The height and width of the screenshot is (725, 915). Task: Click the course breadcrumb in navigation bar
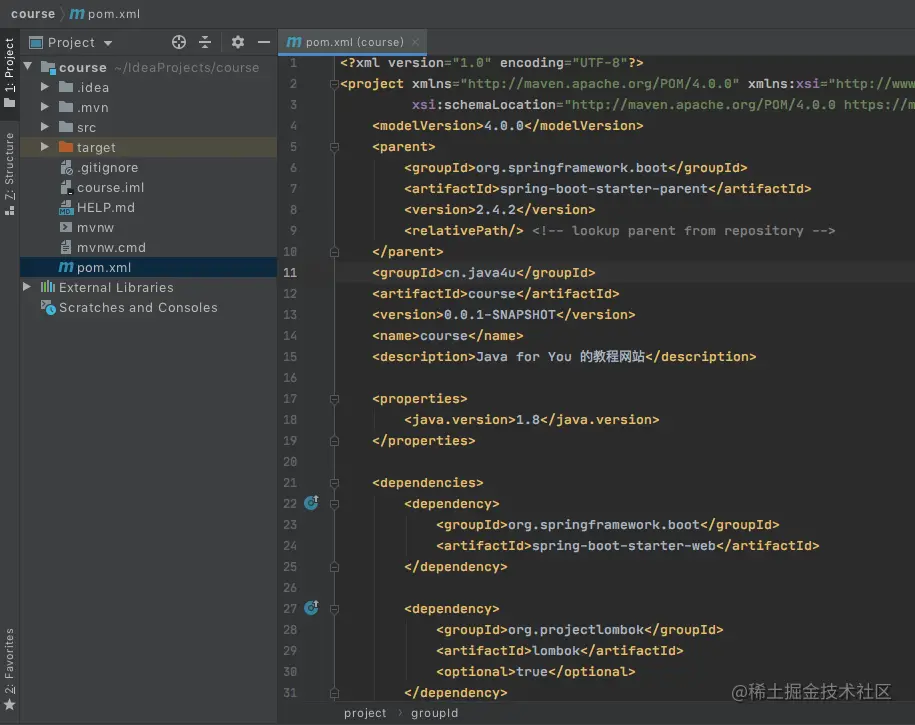click(33, 13)
